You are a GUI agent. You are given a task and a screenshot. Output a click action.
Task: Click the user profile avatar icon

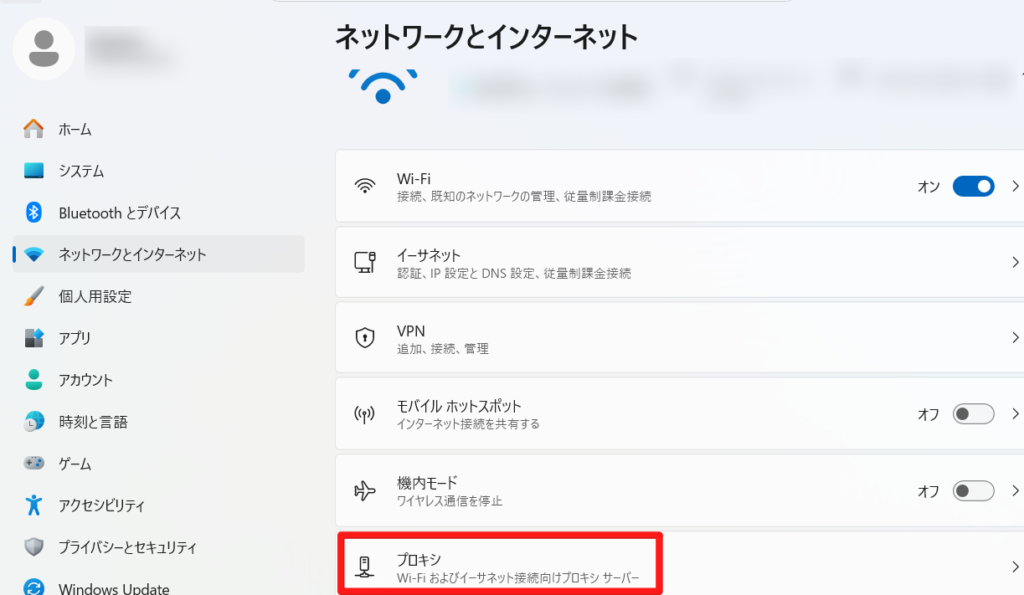click(44, 49)
